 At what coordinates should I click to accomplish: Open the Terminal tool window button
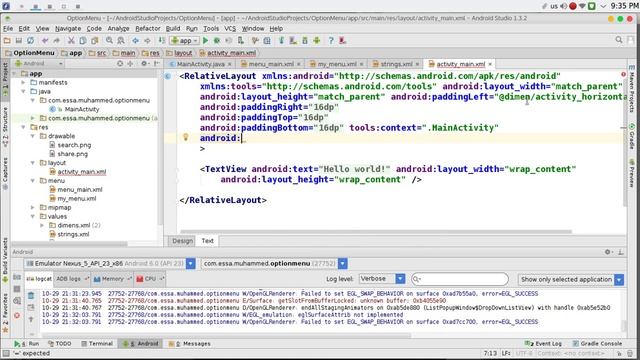97,344
